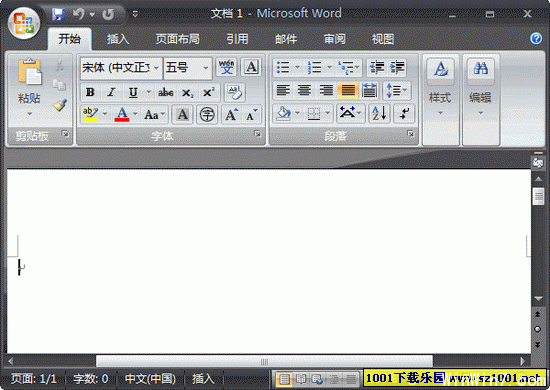Toggle Italic formatting

[112, 92]
